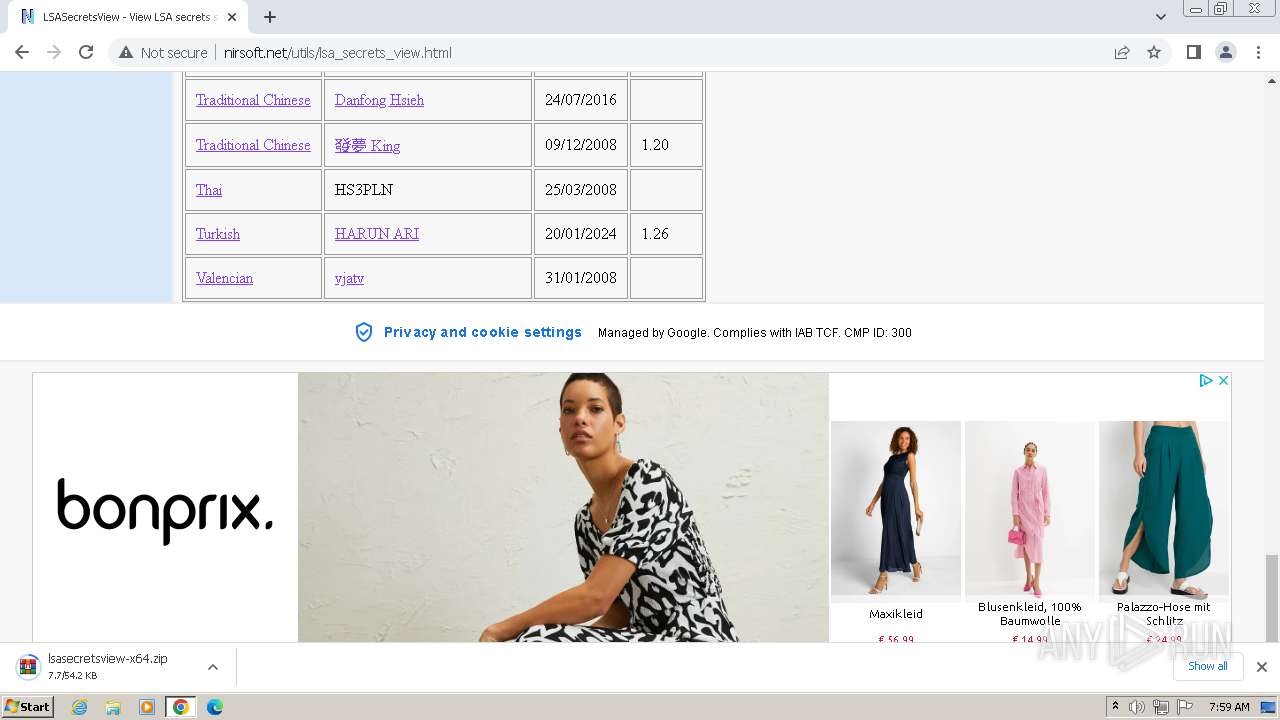Viewport: 1280px width, 720px height.
Task: Open the Action Center flag icon
Action: click(x=1183, y=707)
